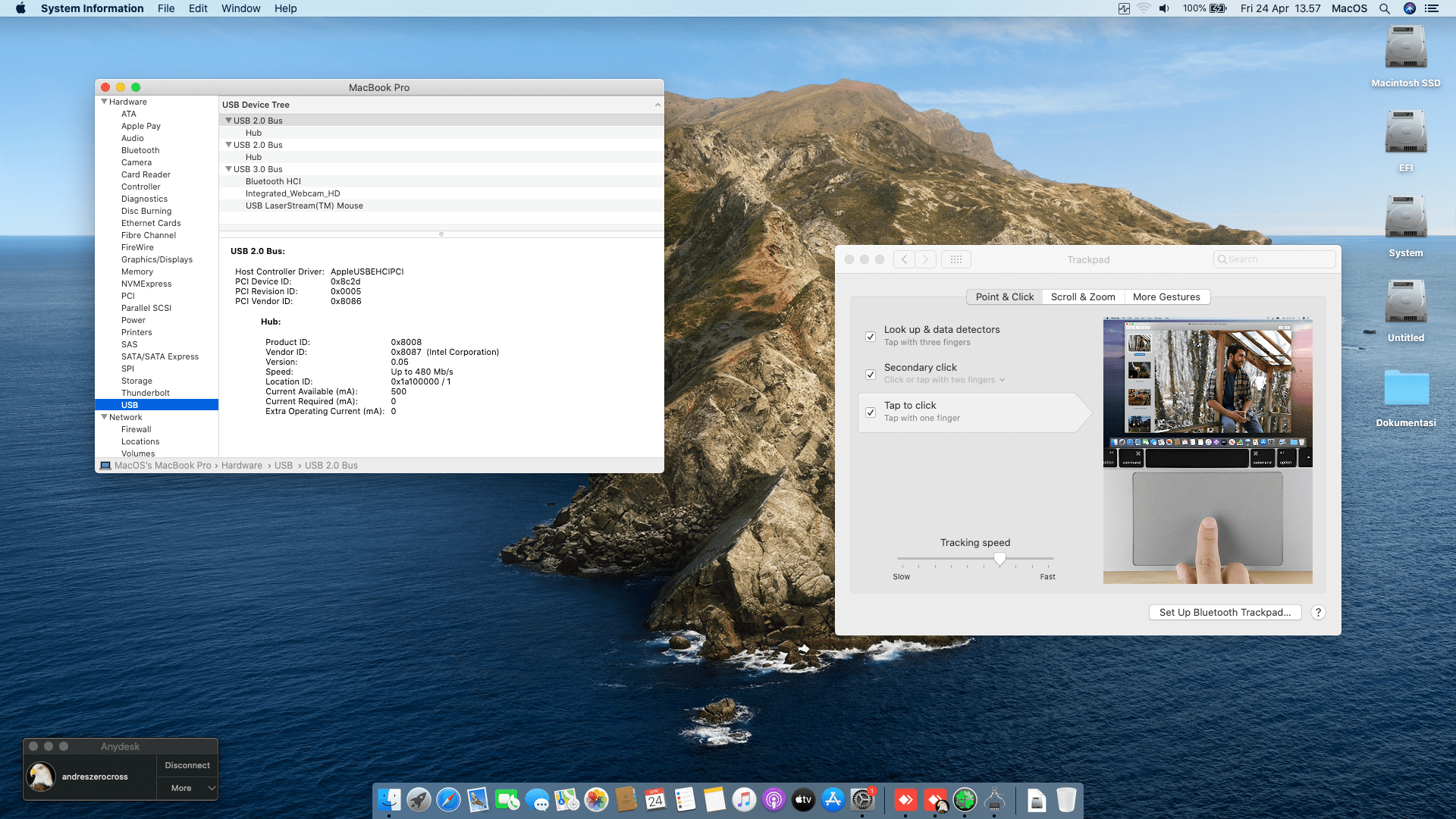Open System Preferences dock icon
Screen dimensions: 1456x819
(x=862, y=800)
